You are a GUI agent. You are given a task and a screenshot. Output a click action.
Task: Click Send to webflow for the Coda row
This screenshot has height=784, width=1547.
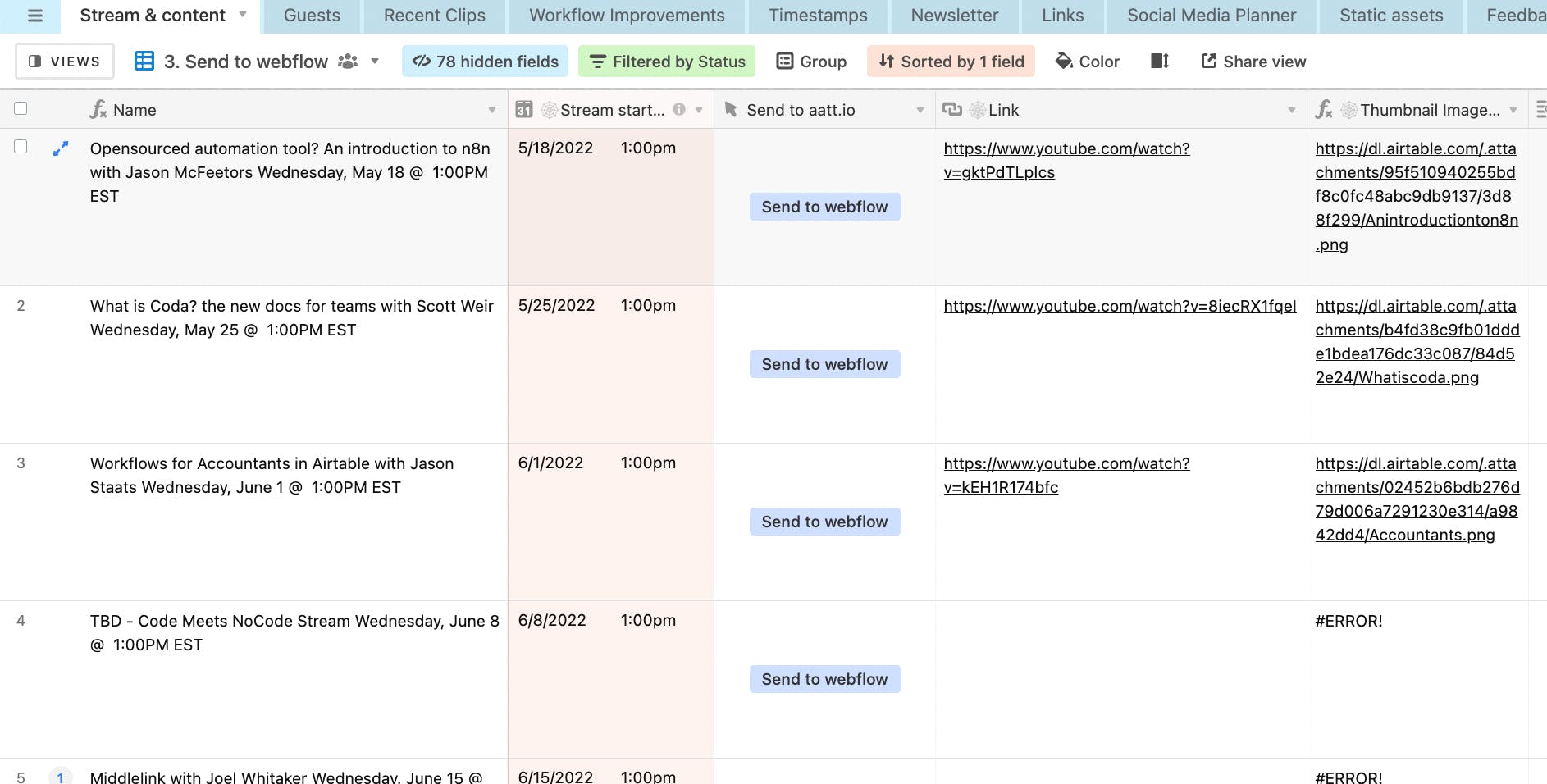tap(824, 364)
